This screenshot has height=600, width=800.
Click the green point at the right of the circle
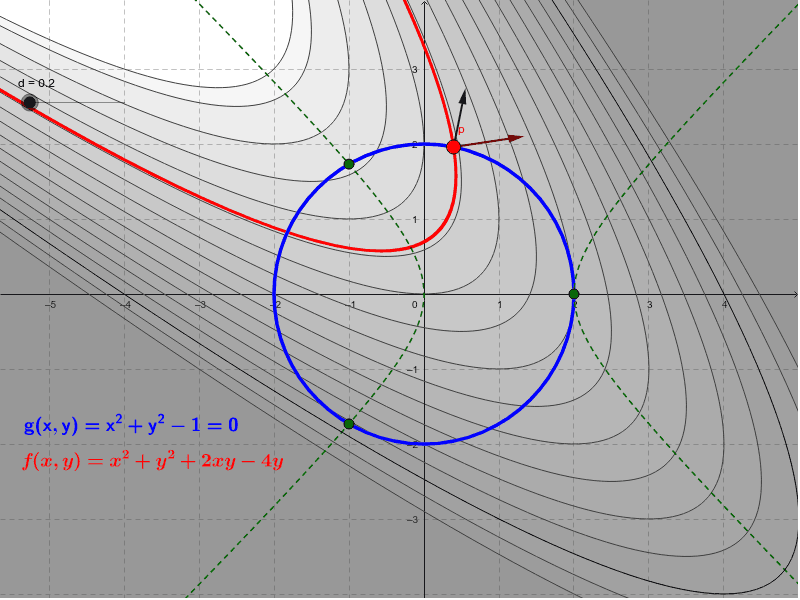(574, 294)
